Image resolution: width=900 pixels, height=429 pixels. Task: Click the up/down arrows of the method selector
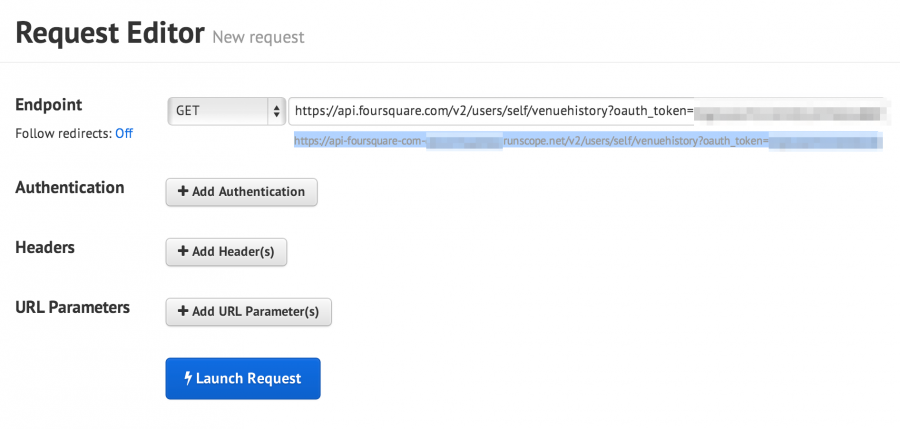point(276,111)
